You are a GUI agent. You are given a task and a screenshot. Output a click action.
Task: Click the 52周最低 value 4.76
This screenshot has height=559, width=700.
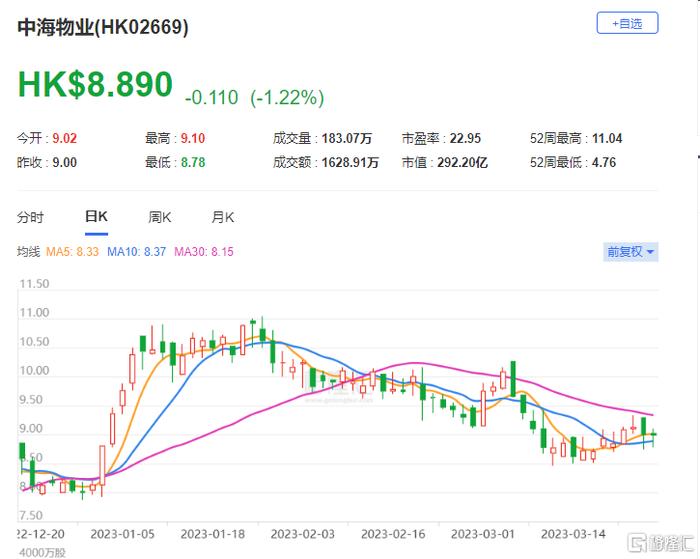point(604,162)
